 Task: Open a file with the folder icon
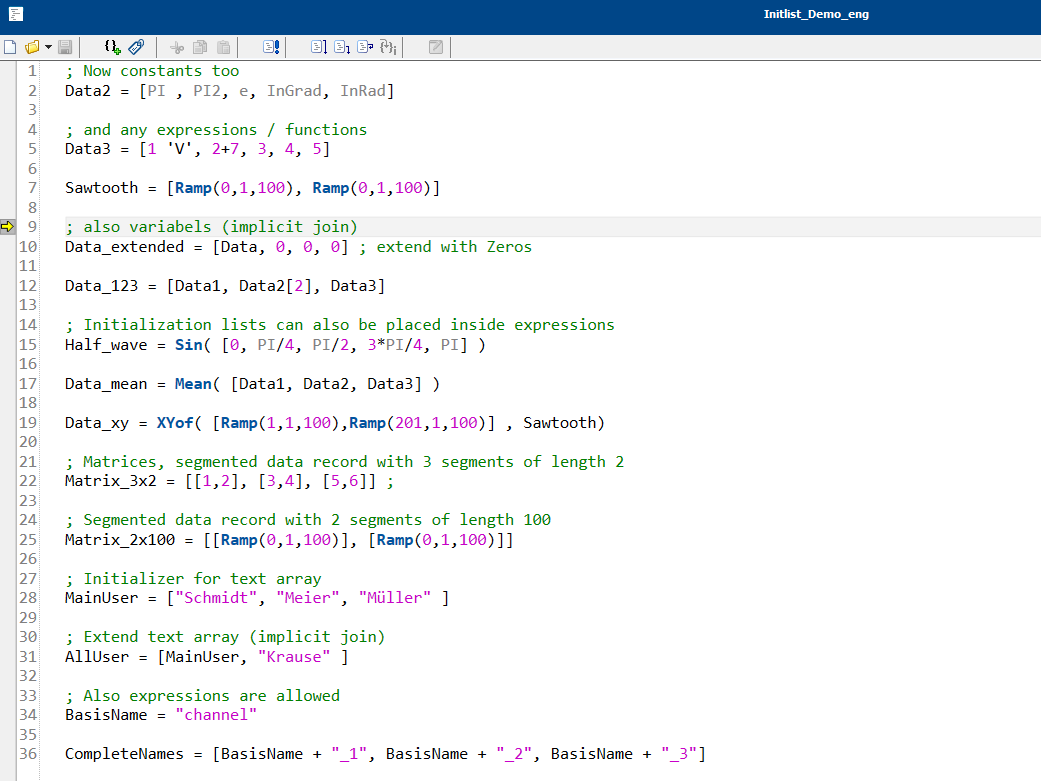click(x=32, y=47)
